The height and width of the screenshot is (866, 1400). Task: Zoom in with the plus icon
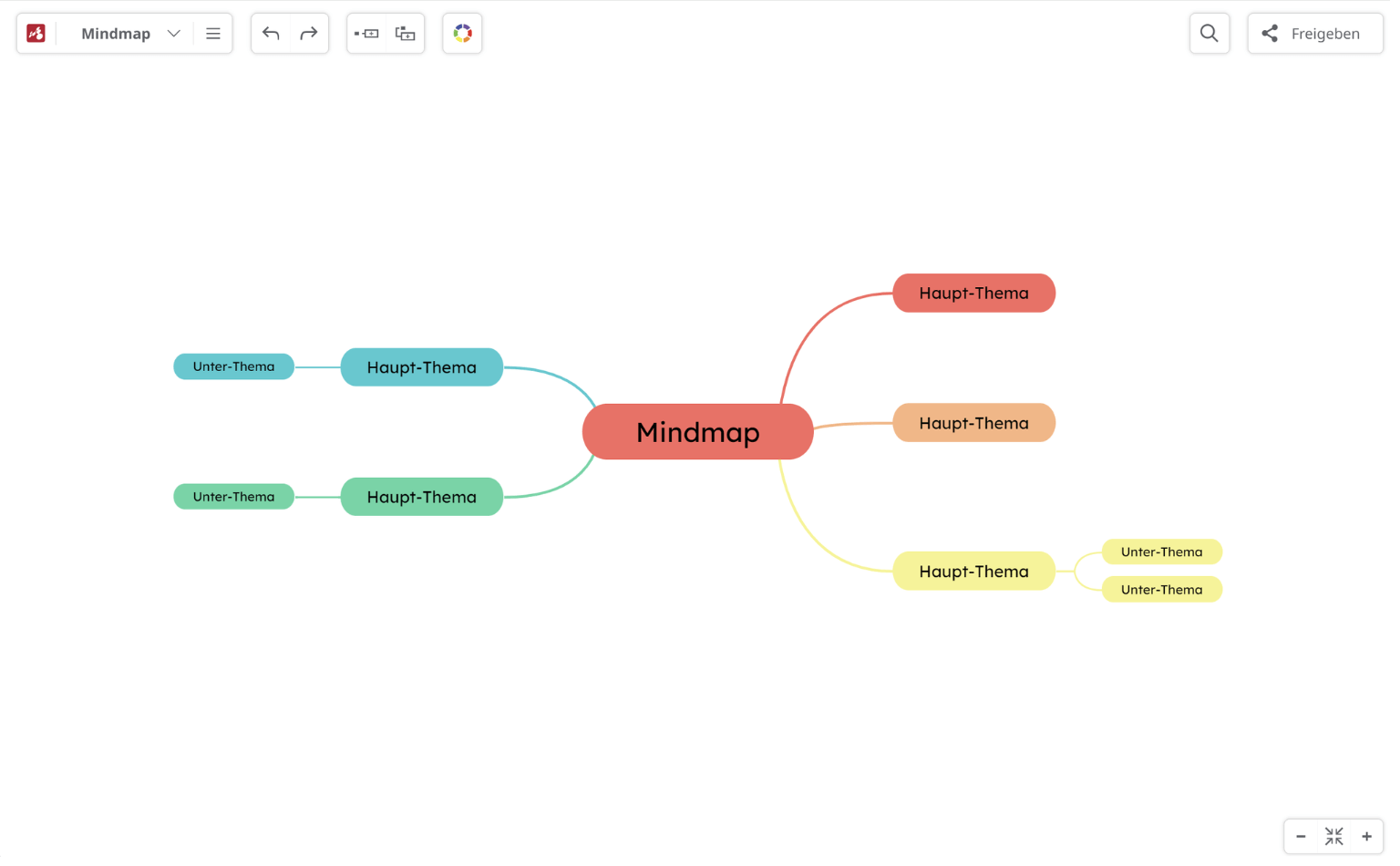[1366, 836]
